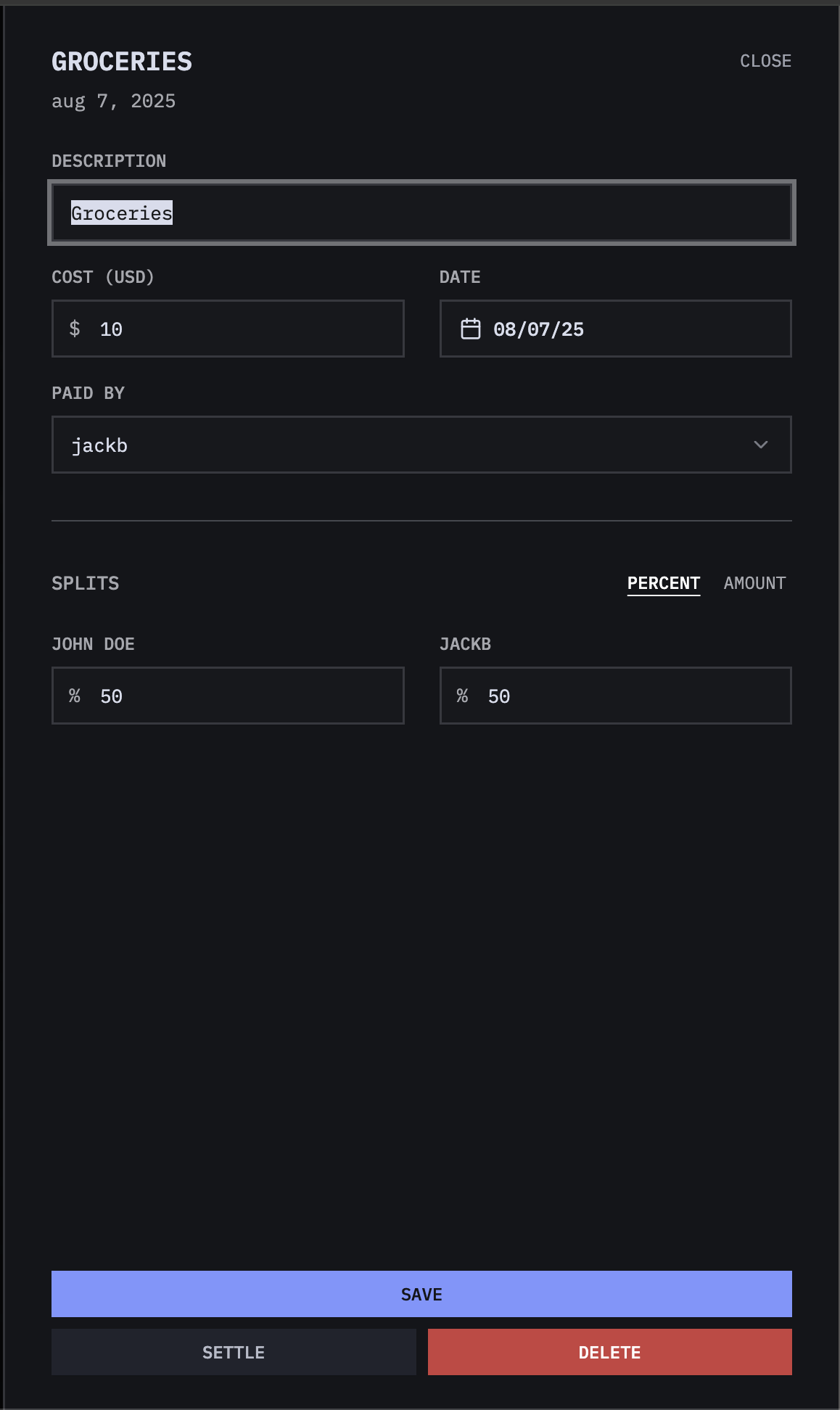The image size is (840, 1410).
Task: Click the aug 7, 2025 subtitle
Action: point(114,101)
